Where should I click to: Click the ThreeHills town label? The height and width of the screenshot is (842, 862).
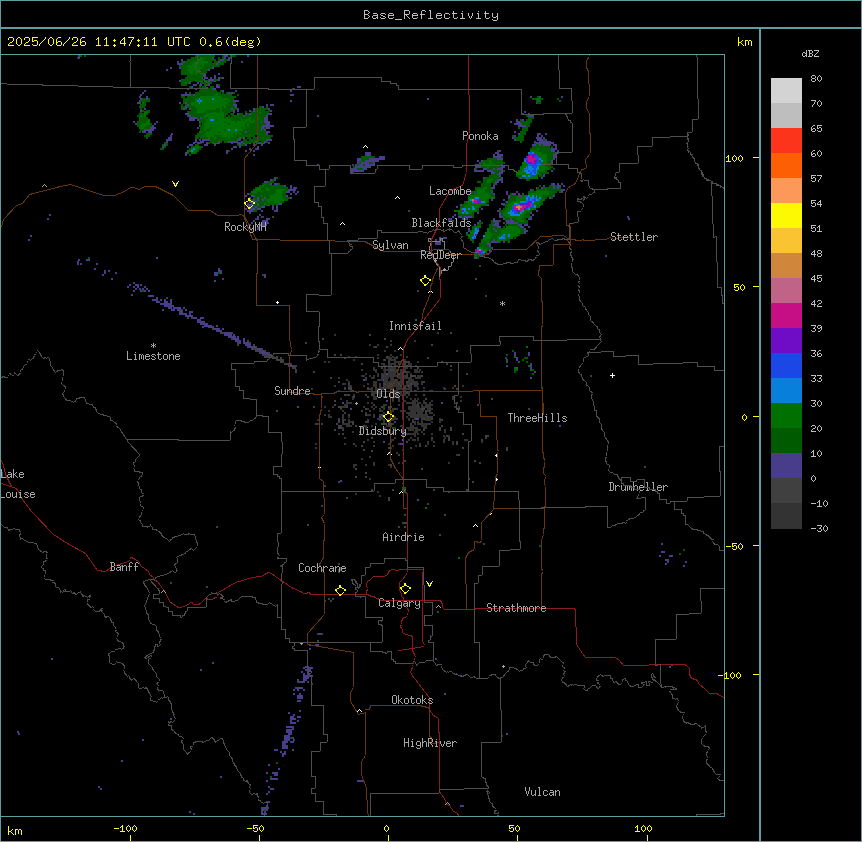point(537,418)
